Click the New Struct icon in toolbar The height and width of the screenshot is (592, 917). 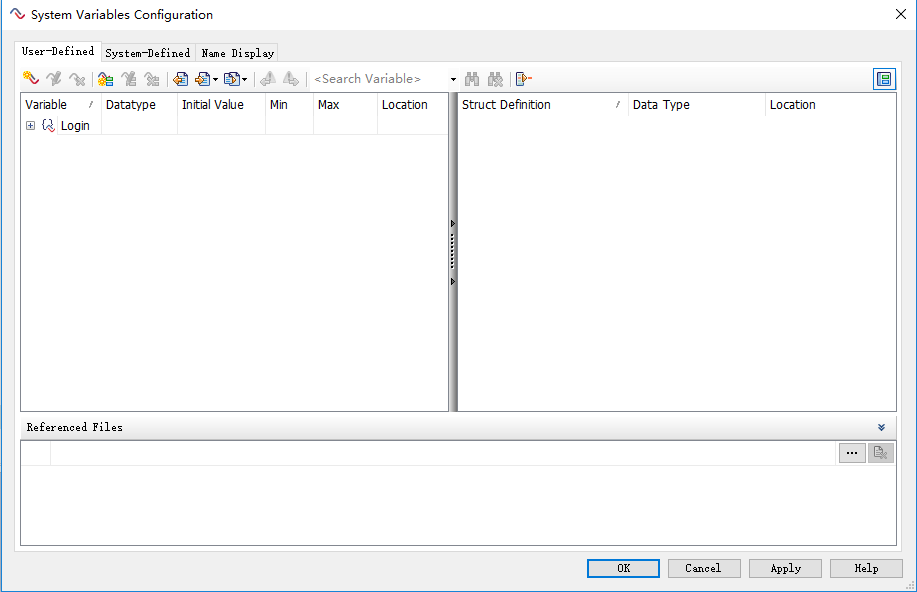(x=105, y=79)
